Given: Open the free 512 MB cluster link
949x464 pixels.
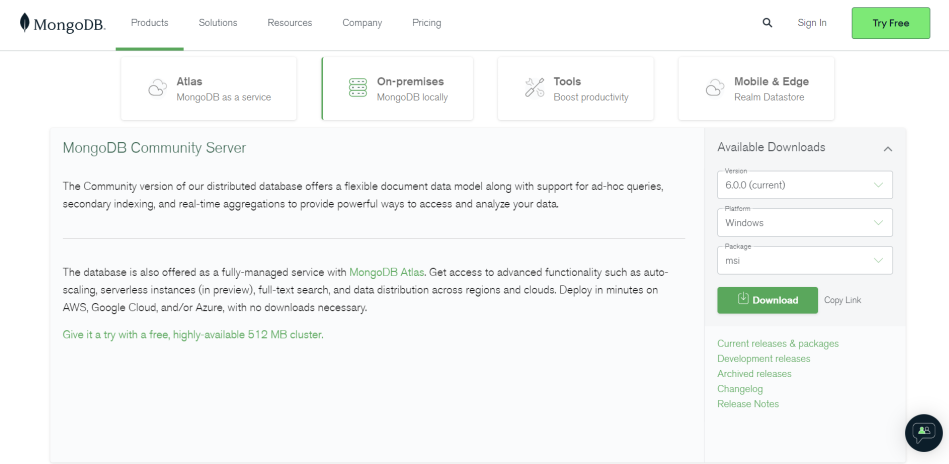Looking at the screenshot, I should [193, 335].
